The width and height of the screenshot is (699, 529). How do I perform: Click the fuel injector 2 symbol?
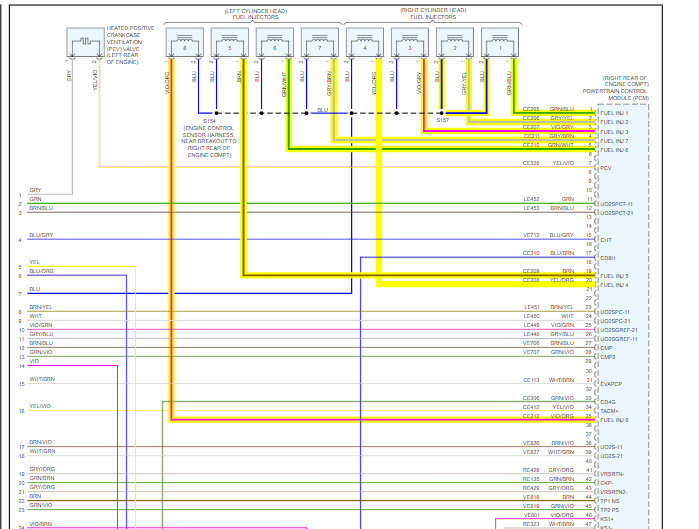(x=455, y=42)
